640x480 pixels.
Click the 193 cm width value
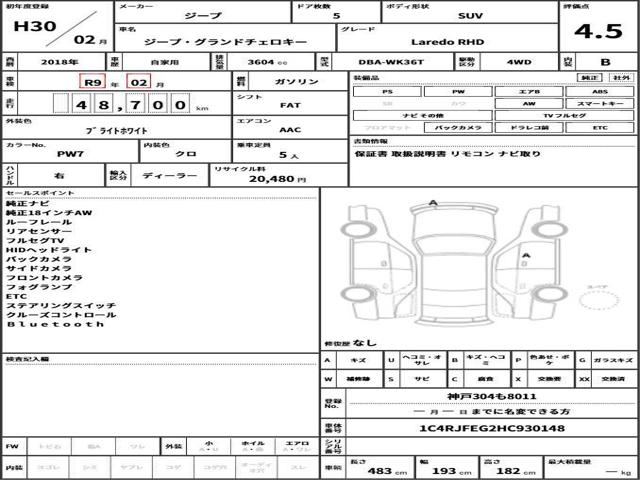[451, 471]
